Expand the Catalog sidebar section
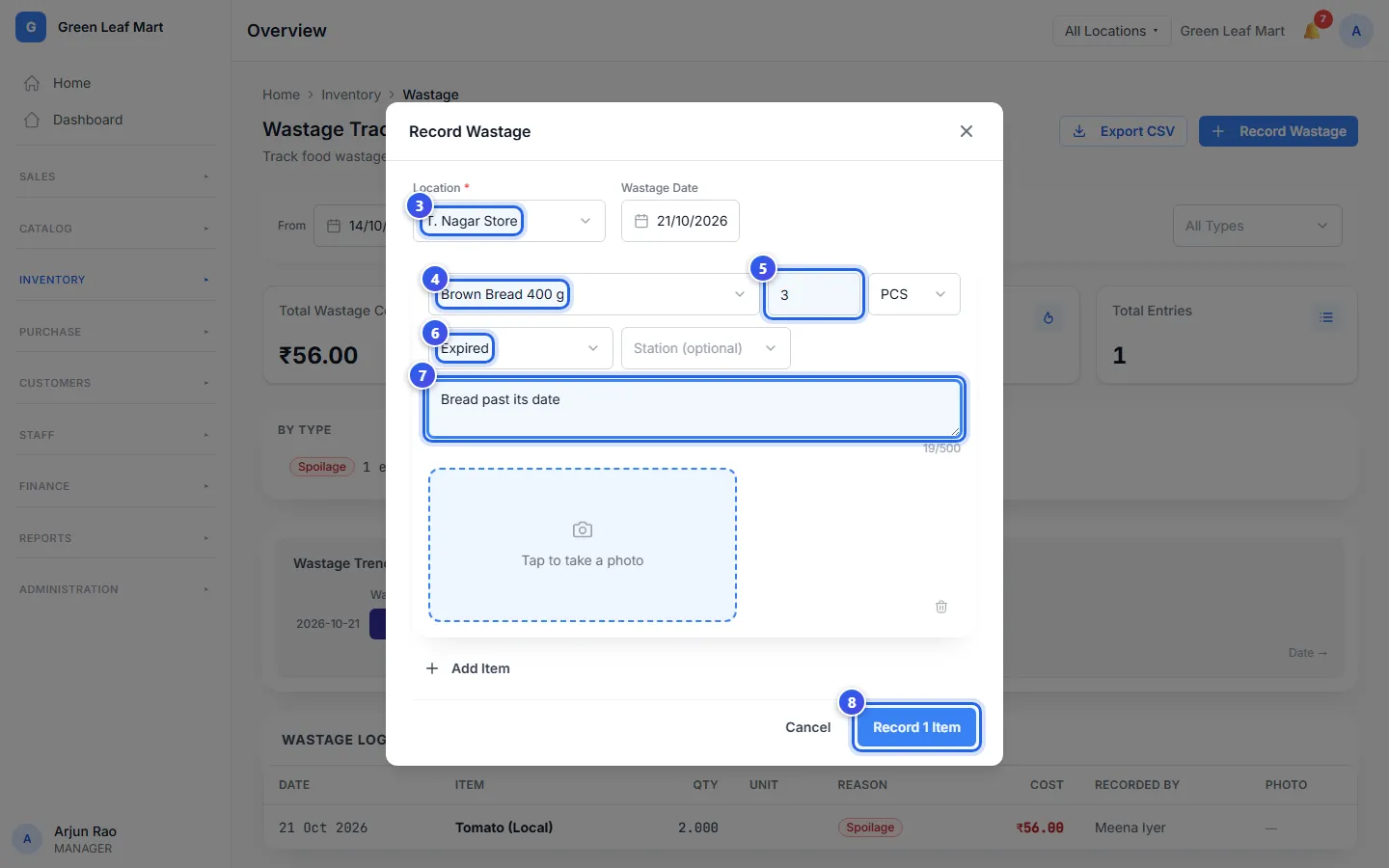This screenshot has width=1389, height=868. coord(116,229)
